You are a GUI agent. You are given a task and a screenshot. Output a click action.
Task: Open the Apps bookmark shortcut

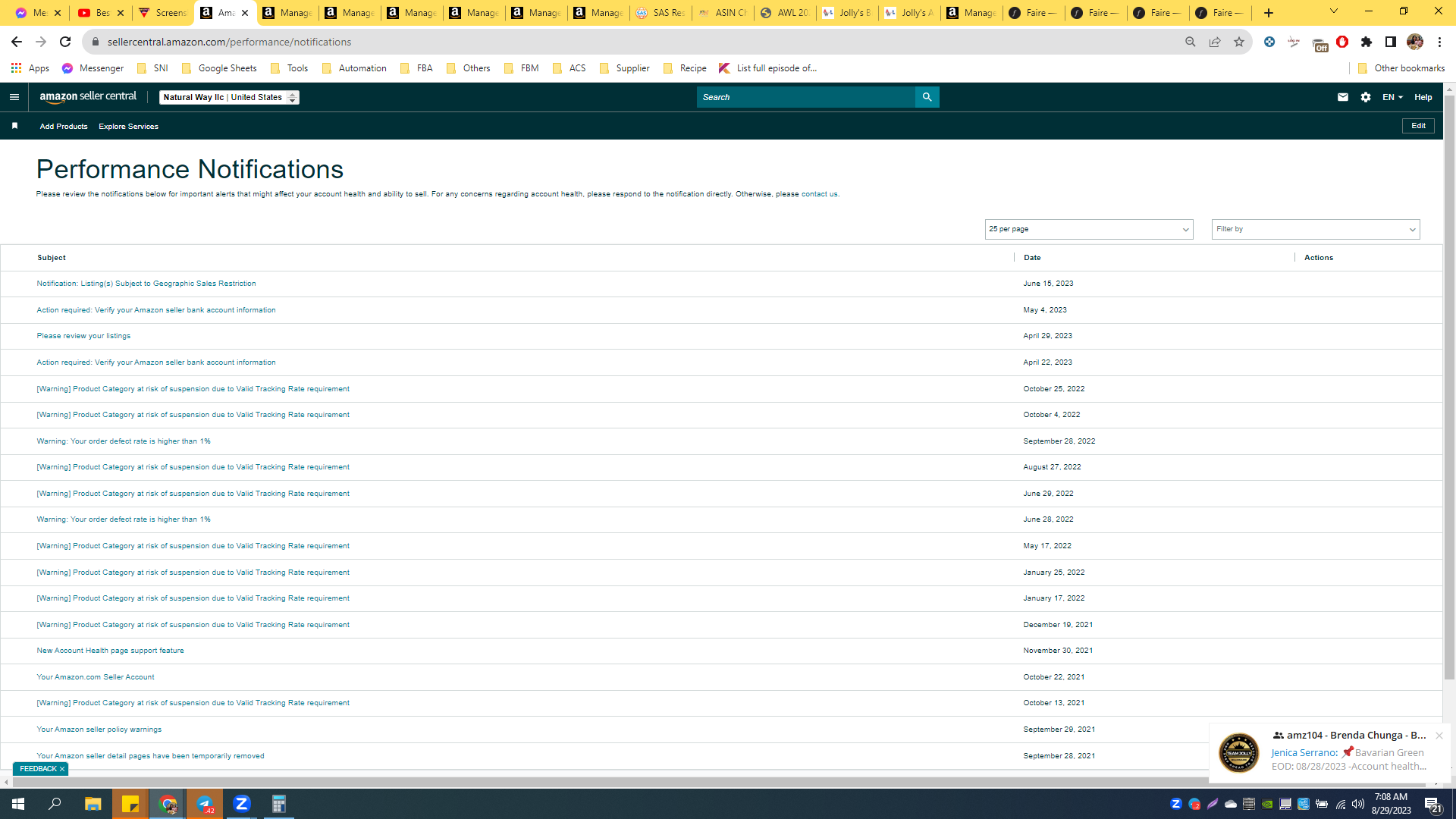click(30, 68)
